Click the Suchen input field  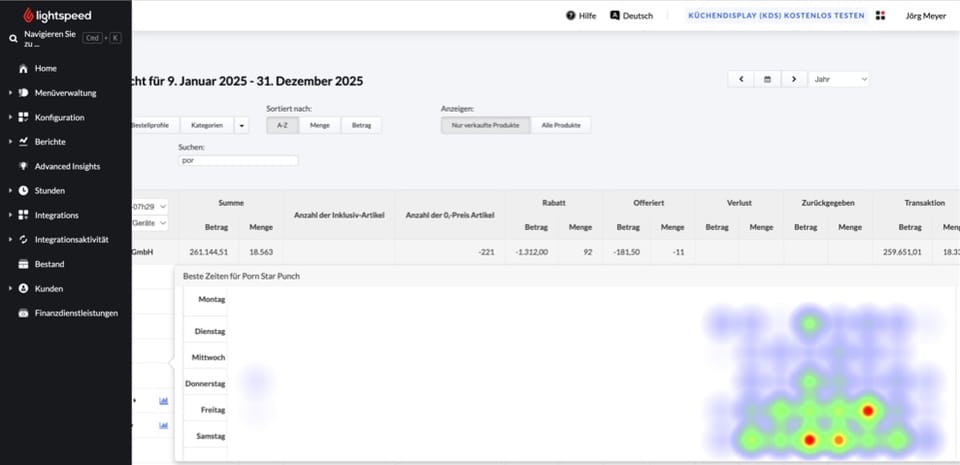pos(238,160)
